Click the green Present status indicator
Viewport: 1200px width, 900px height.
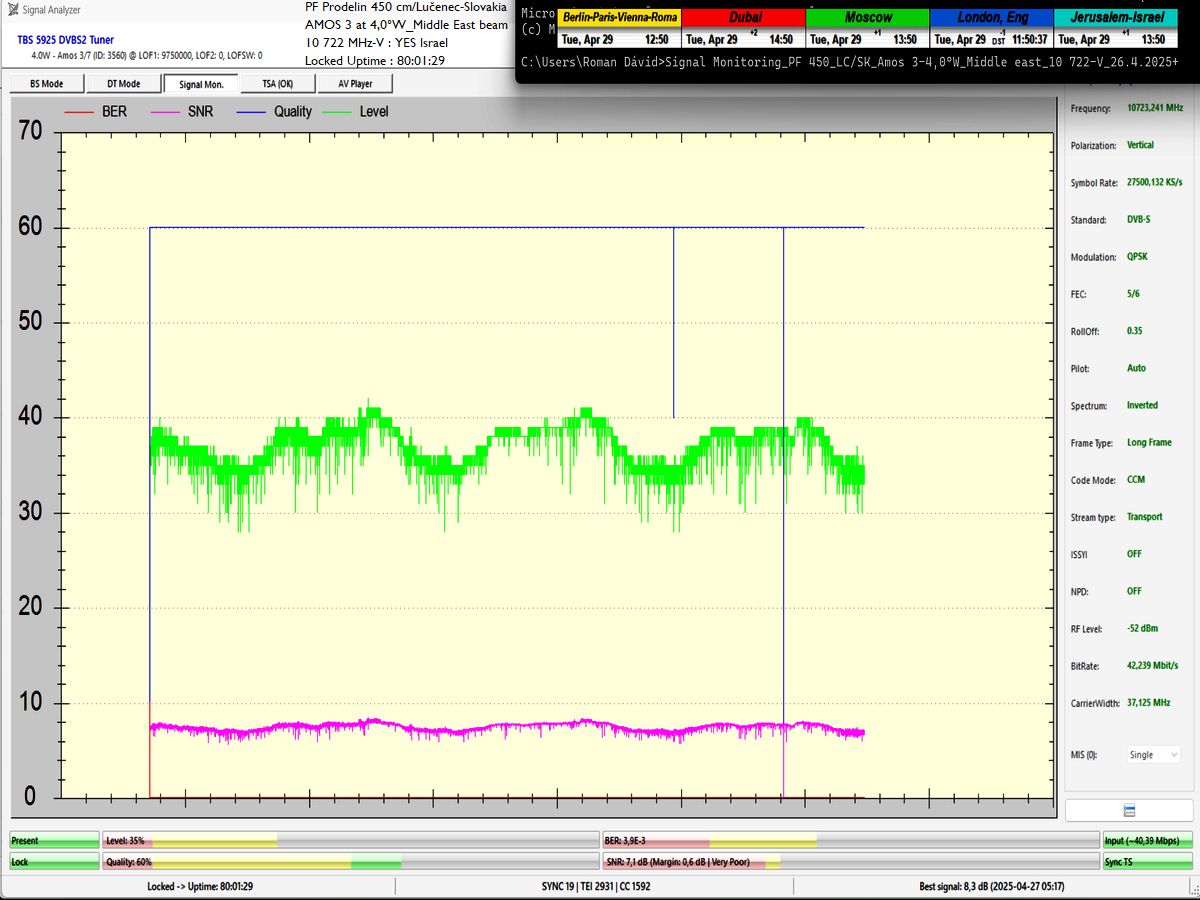coord(54,841)
